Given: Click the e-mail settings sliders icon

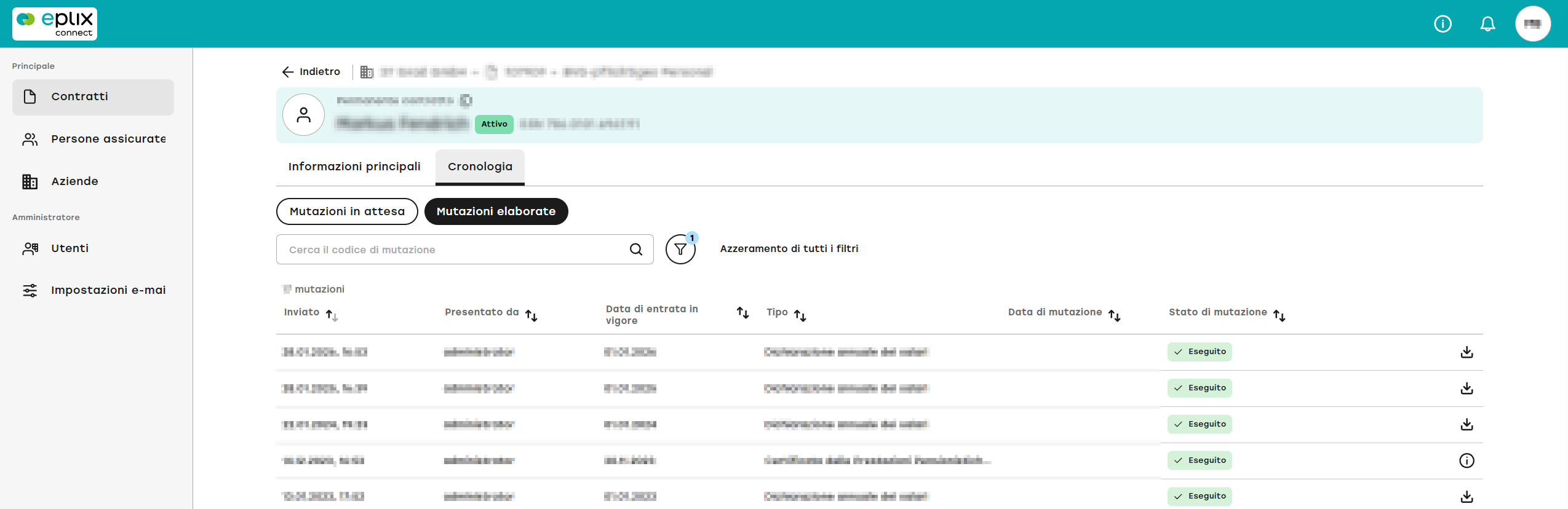Looking at the screenshot, I should point(30,290).
